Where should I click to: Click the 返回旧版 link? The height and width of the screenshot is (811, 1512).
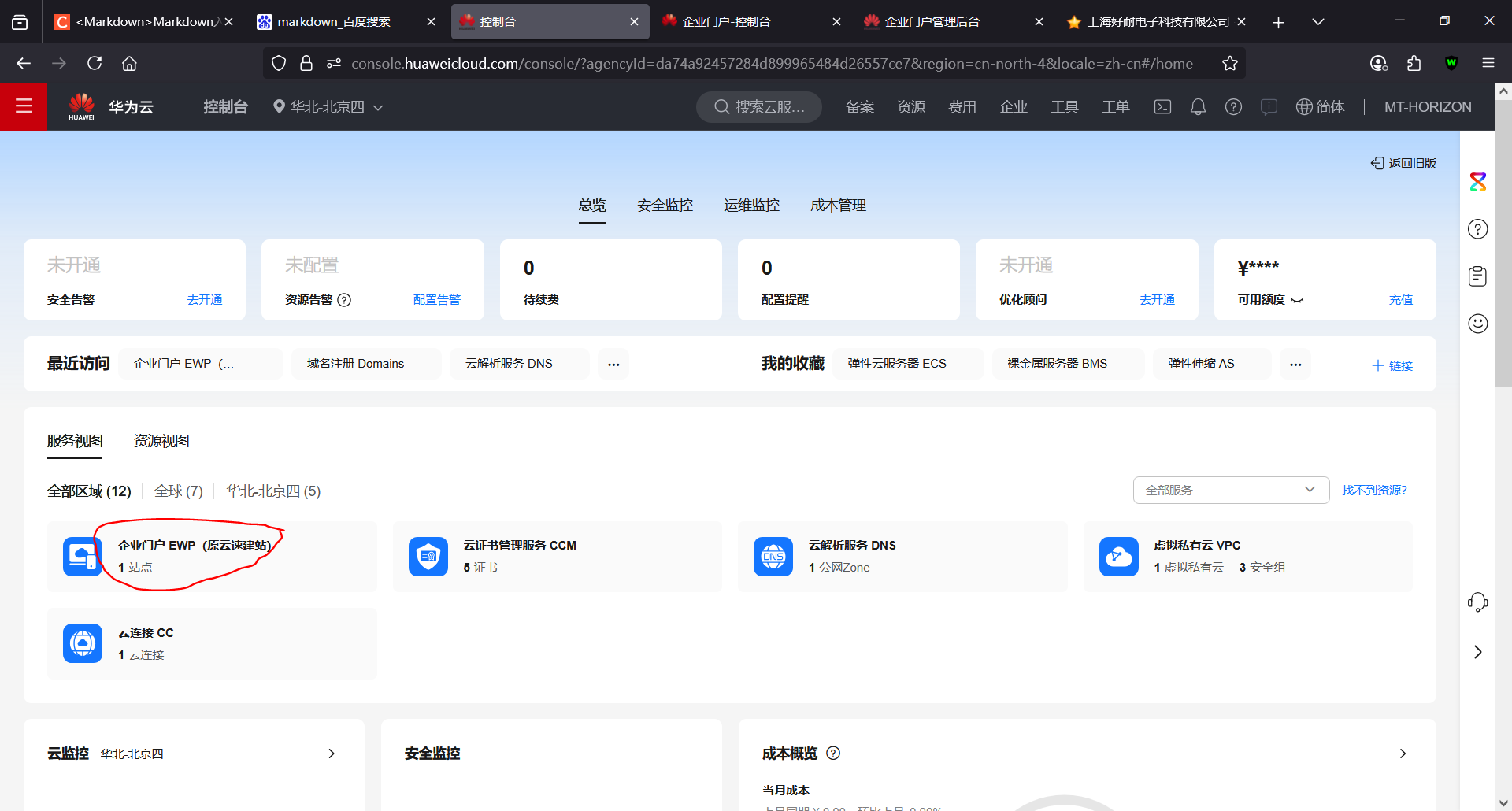(x=1403, y=163)
